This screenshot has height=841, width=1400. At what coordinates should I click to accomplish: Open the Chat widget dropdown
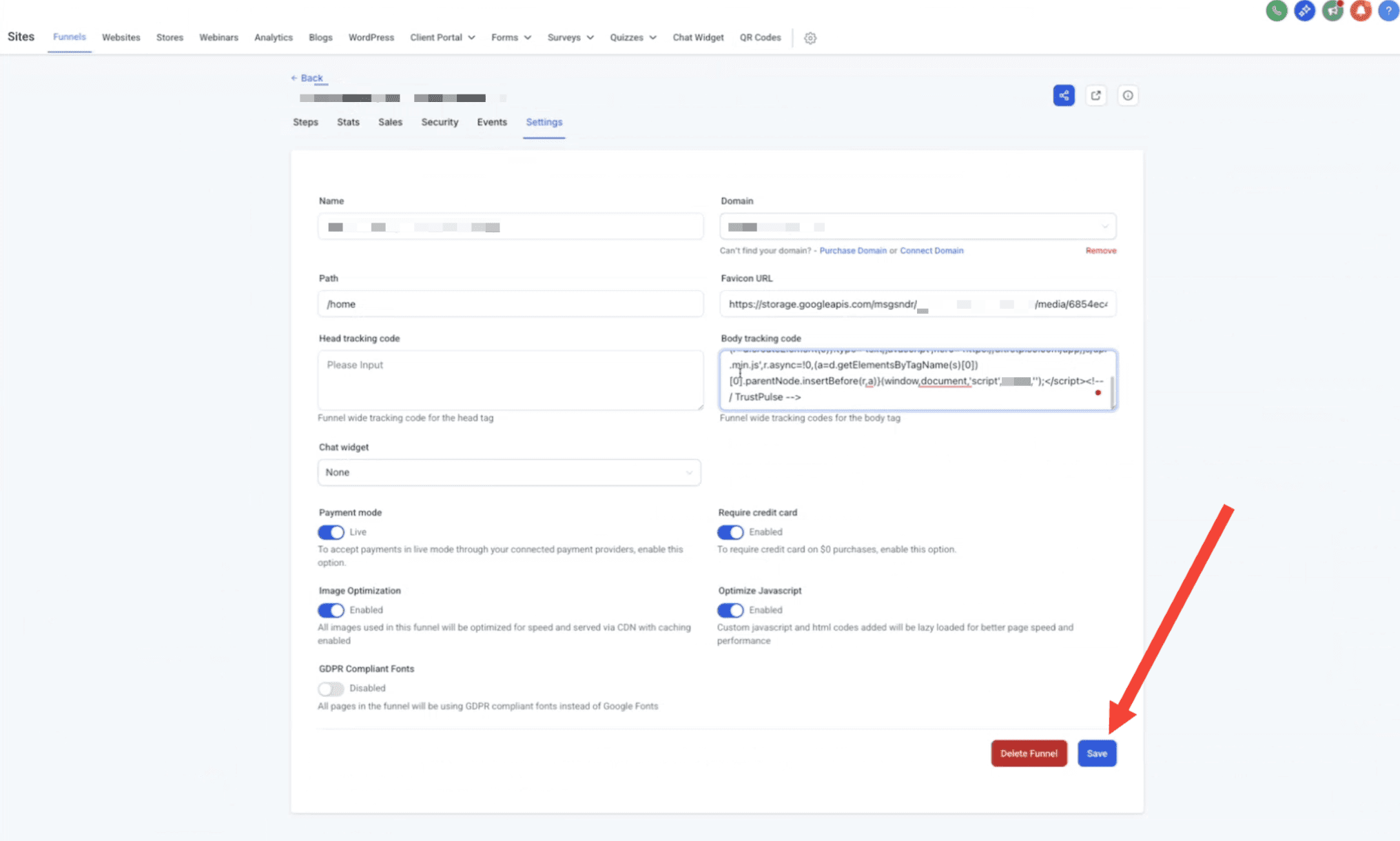click(x=509, y=472)
